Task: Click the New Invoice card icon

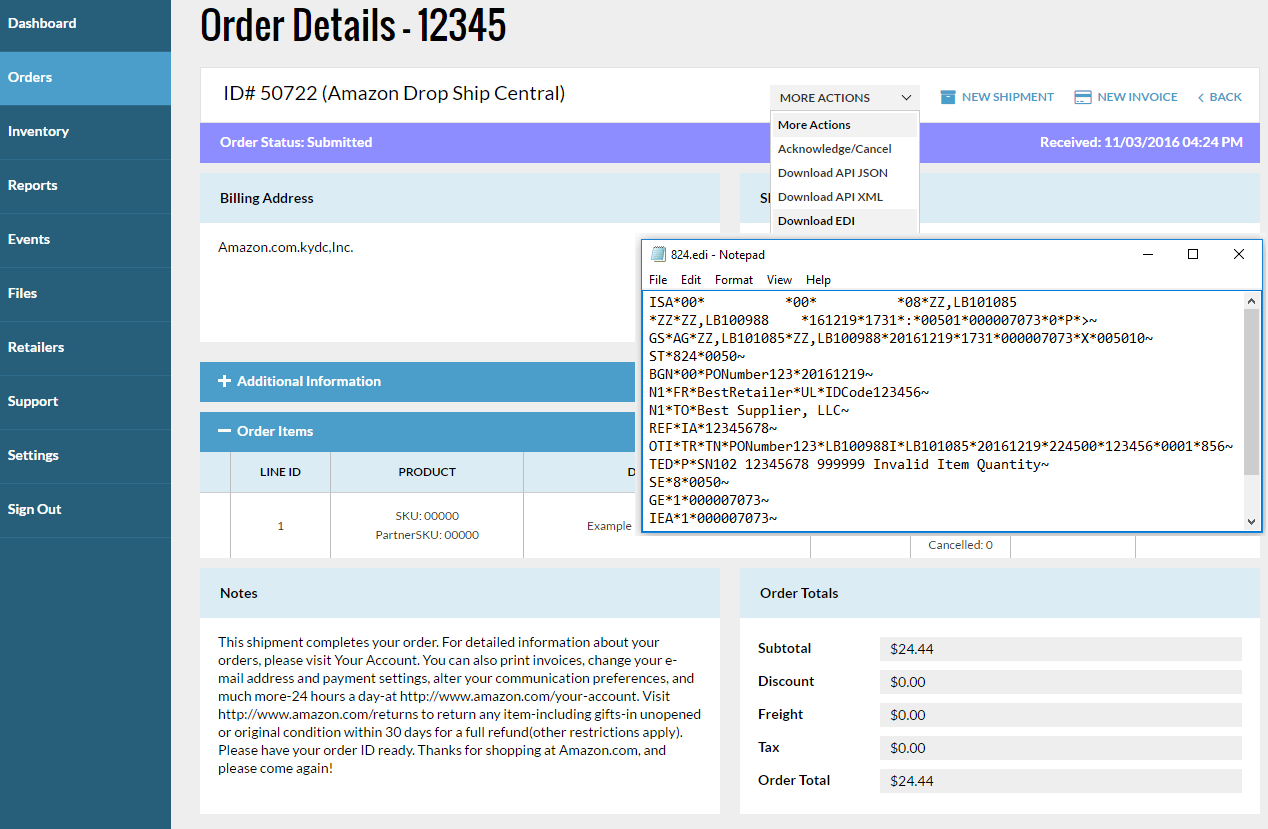Action: tap(1082, 97)
